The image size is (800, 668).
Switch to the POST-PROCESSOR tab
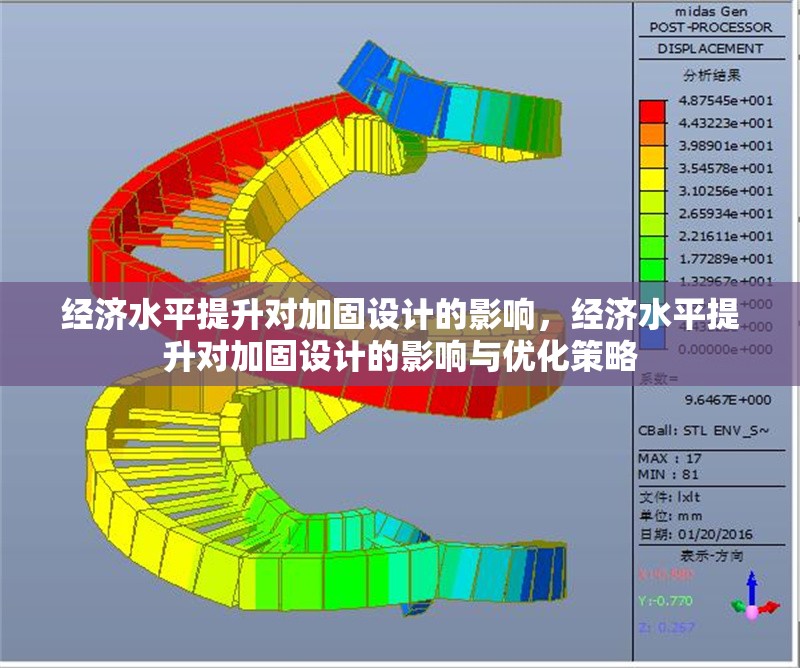(x=712, y=28)
